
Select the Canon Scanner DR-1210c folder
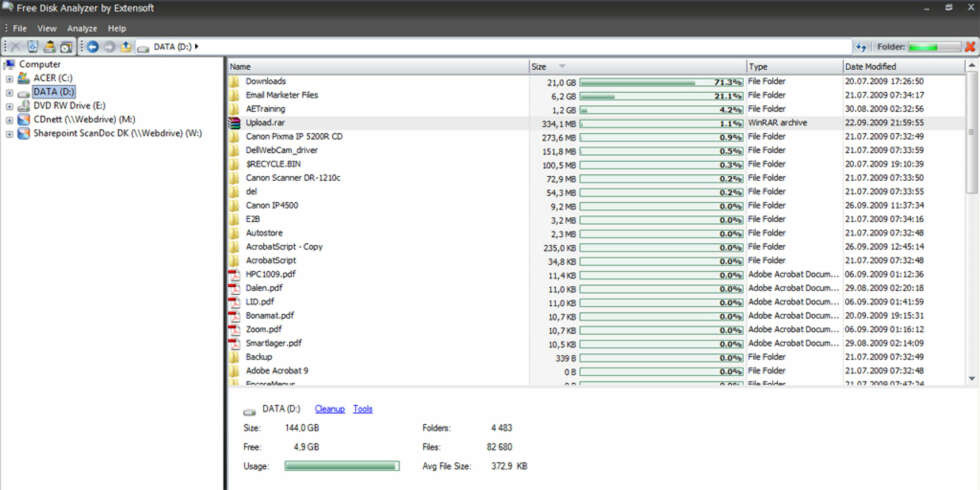pyautogui.click(x=293, y=178)
